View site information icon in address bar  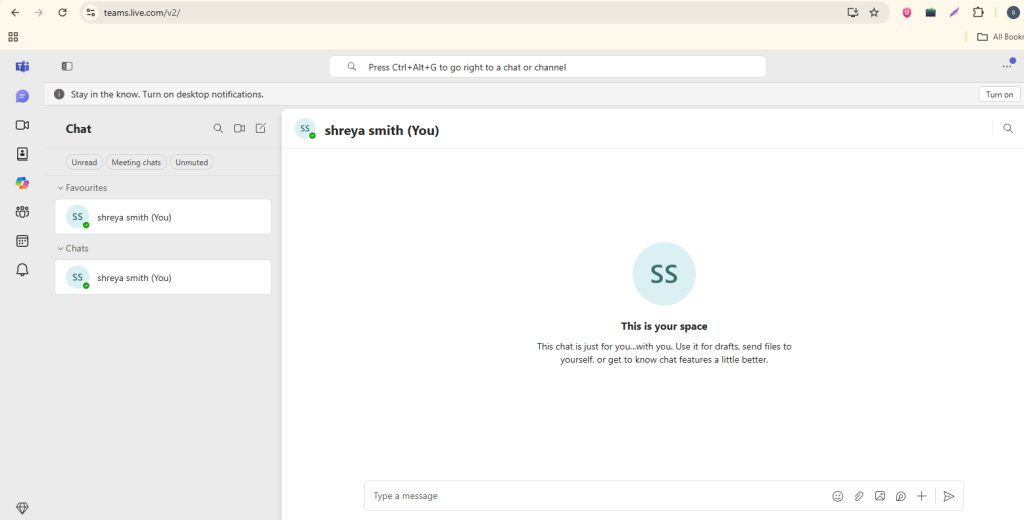(91, 12)
